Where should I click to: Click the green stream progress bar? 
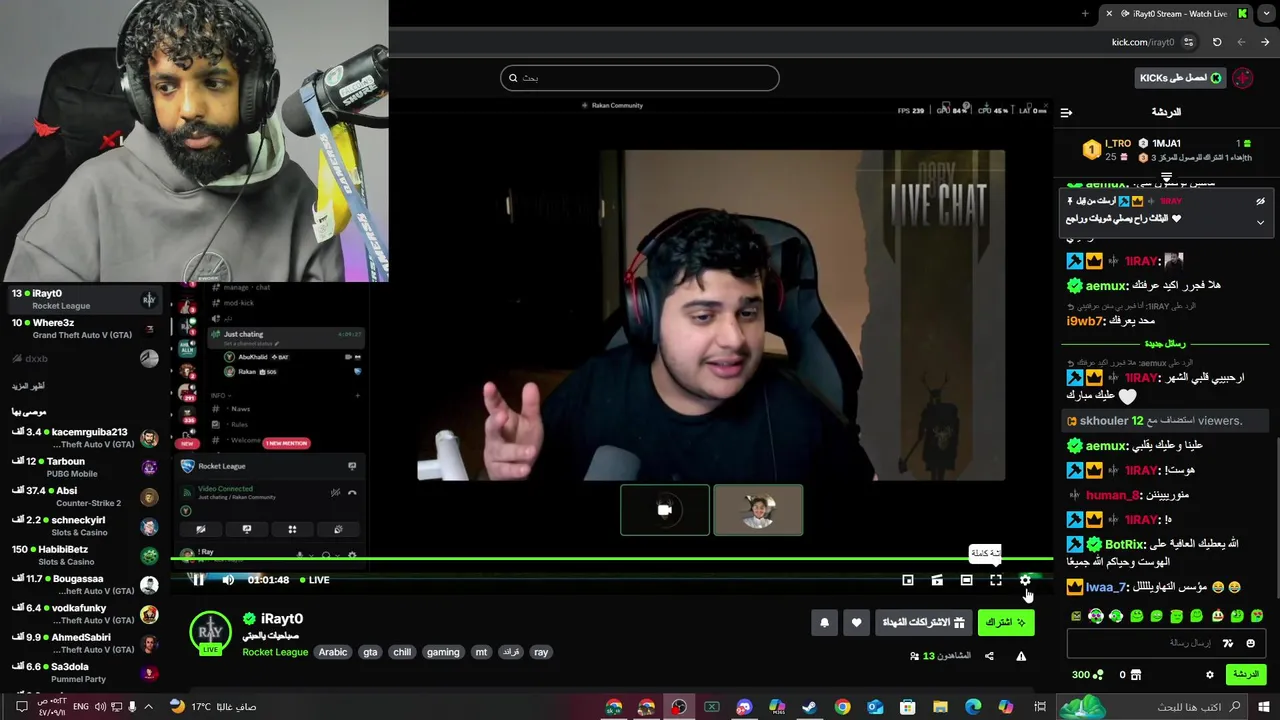612,559
